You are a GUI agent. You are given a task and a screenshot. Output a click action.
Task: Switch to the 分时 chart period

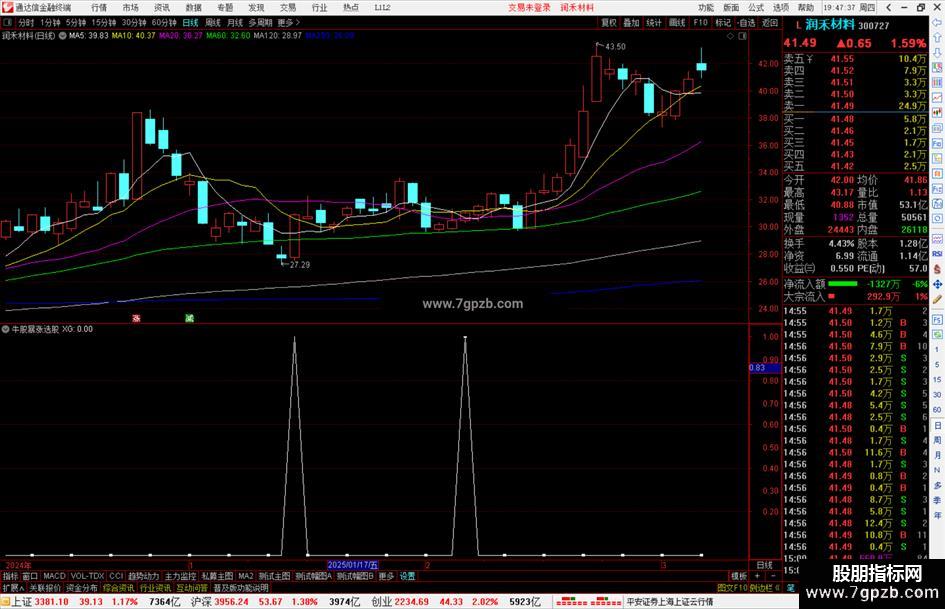(x=26, y=23)
